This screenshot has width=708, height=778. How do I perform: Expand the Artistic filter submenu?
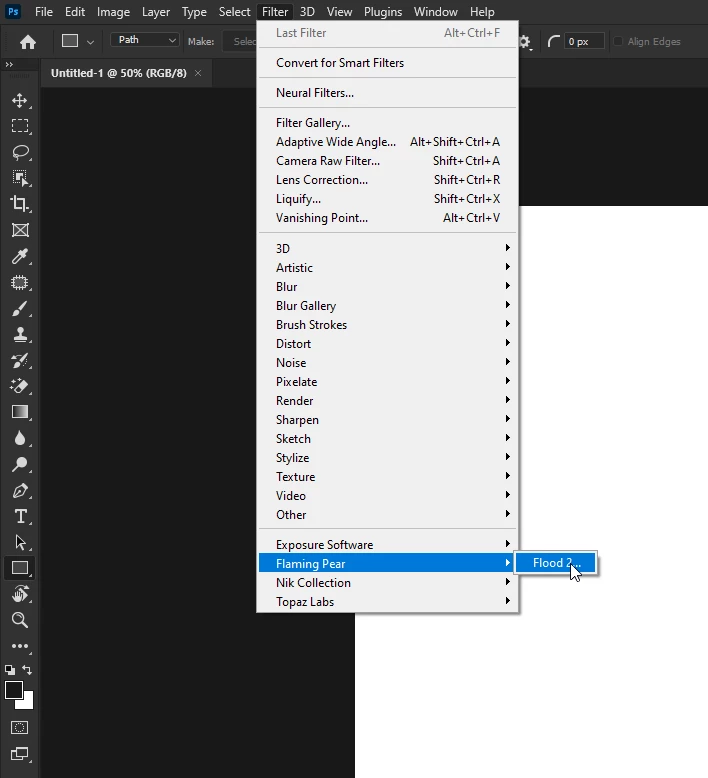(387, 267)
